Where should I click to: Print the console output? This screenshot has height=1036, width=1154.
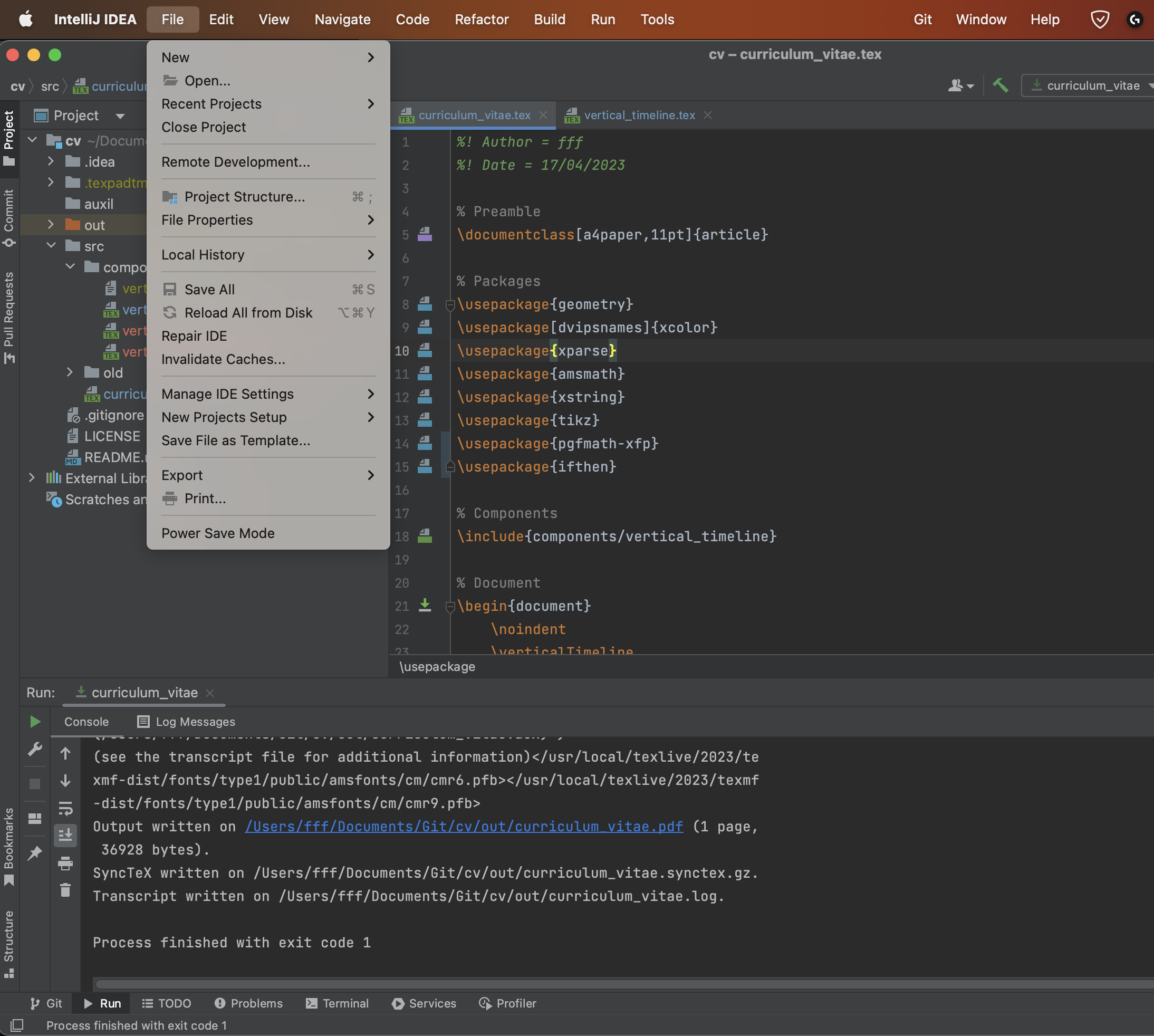pyautogui.click(x=65, y=863)
